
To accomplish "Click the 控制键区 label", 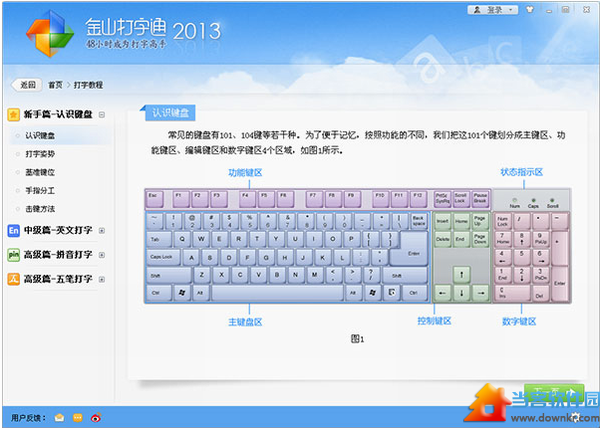I will pos(434,321).
